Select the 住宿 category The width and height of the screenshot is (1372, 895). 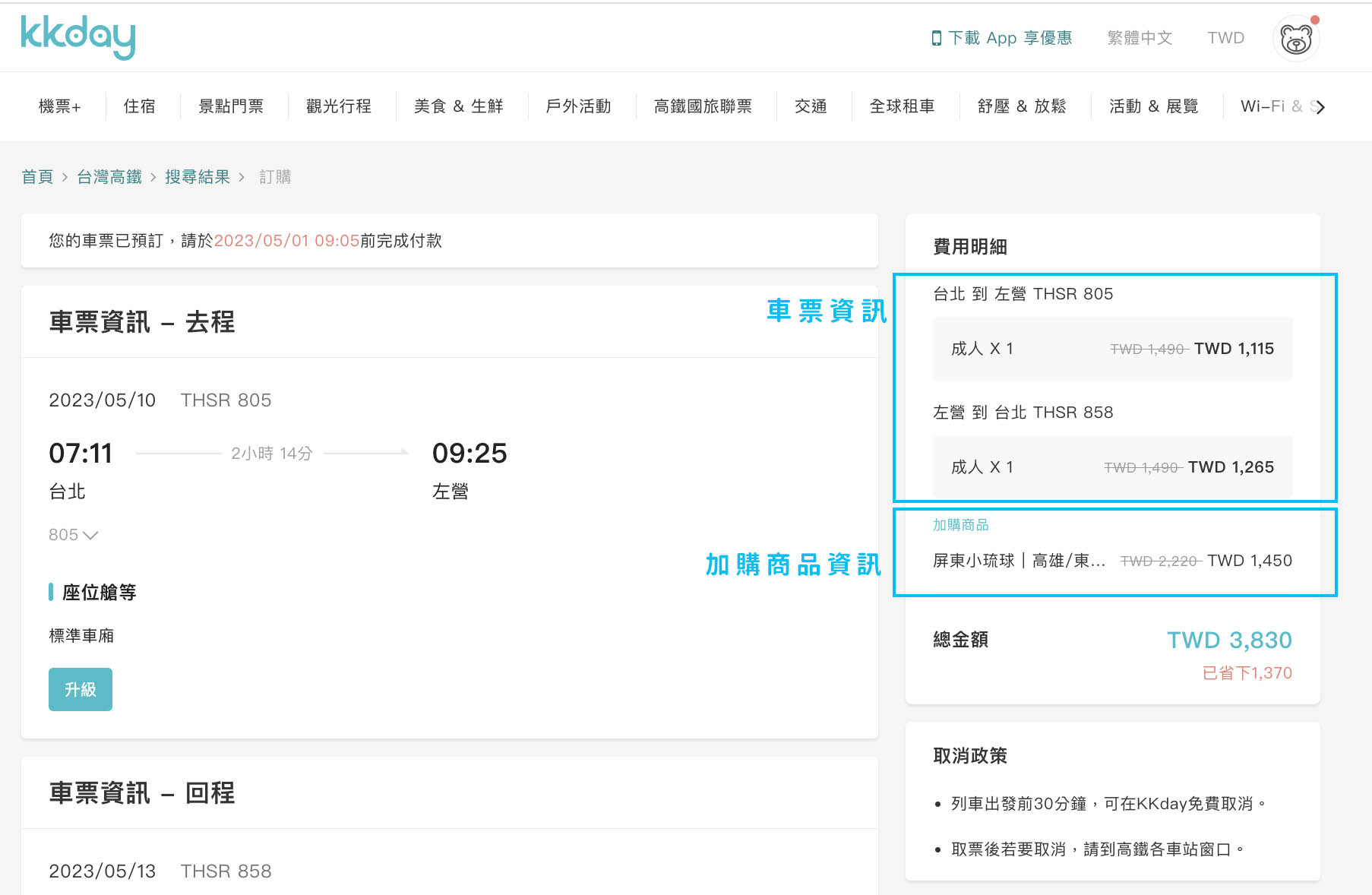(x=139, y=106)
